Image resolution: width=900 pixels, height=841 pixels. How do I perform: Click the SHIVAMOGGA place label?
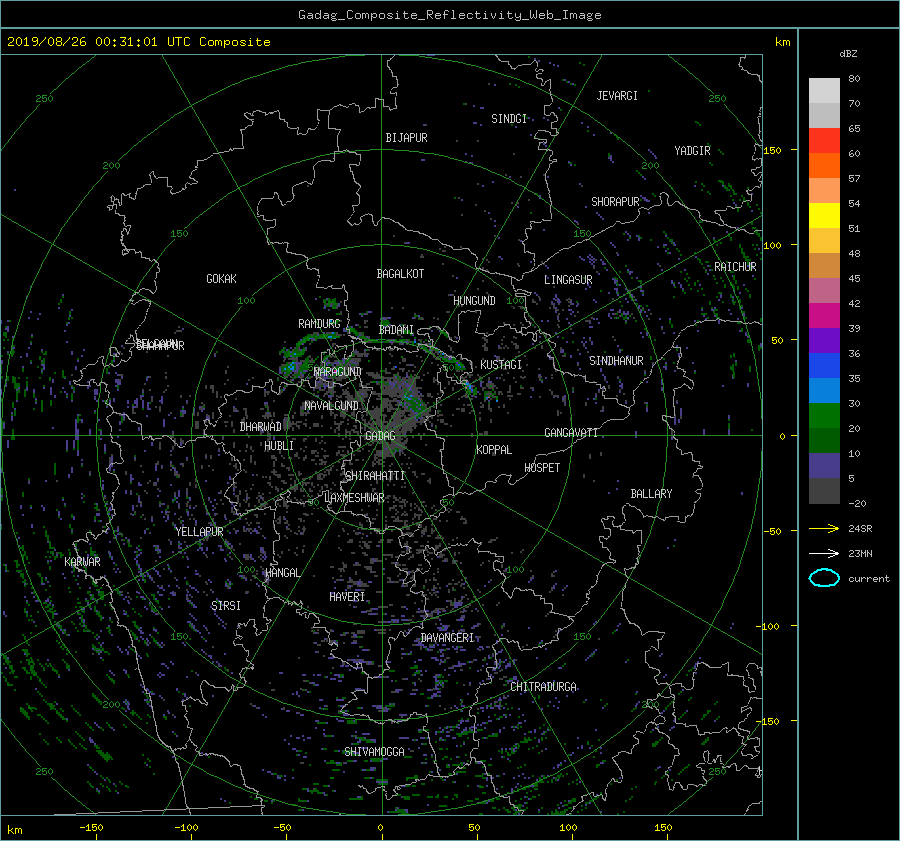374,752
